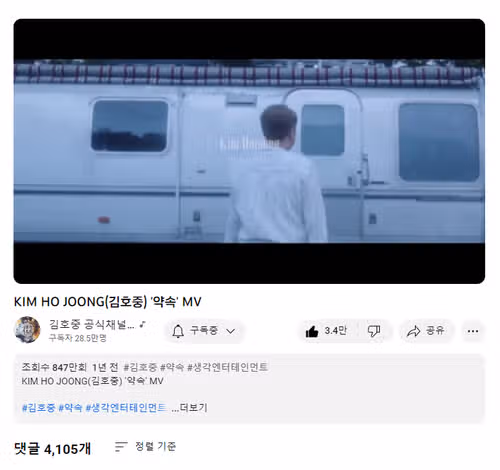
Task: Open the 김호중 channel avatar
Action: click(27, 329)
